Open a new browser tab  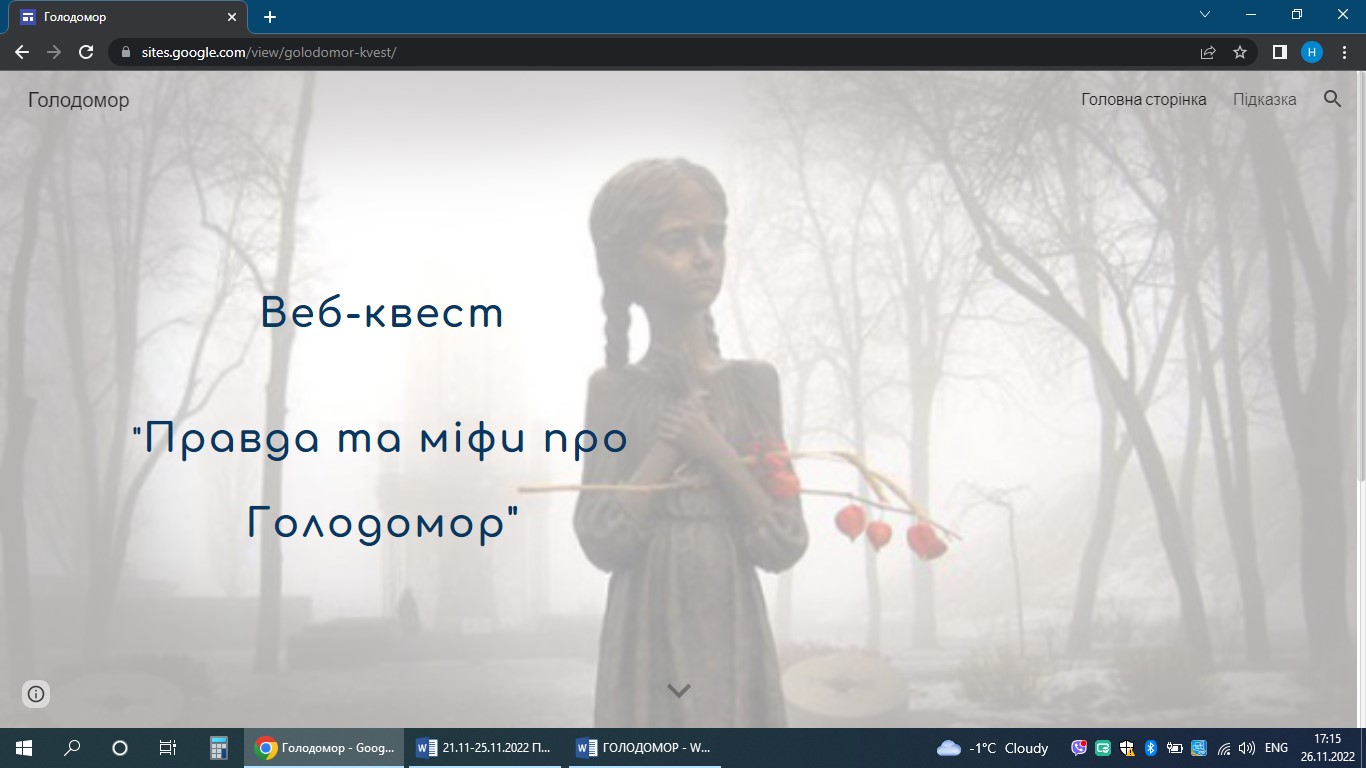point(270,17)
